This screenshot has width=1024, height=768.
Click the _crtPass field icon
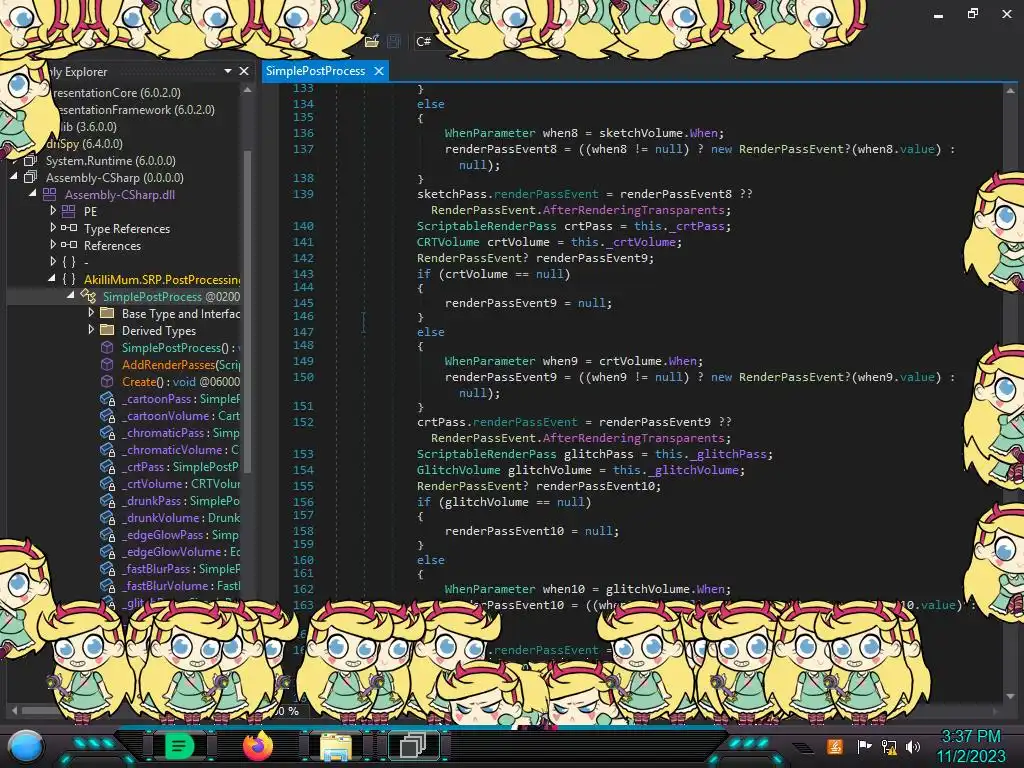point(108,466)
